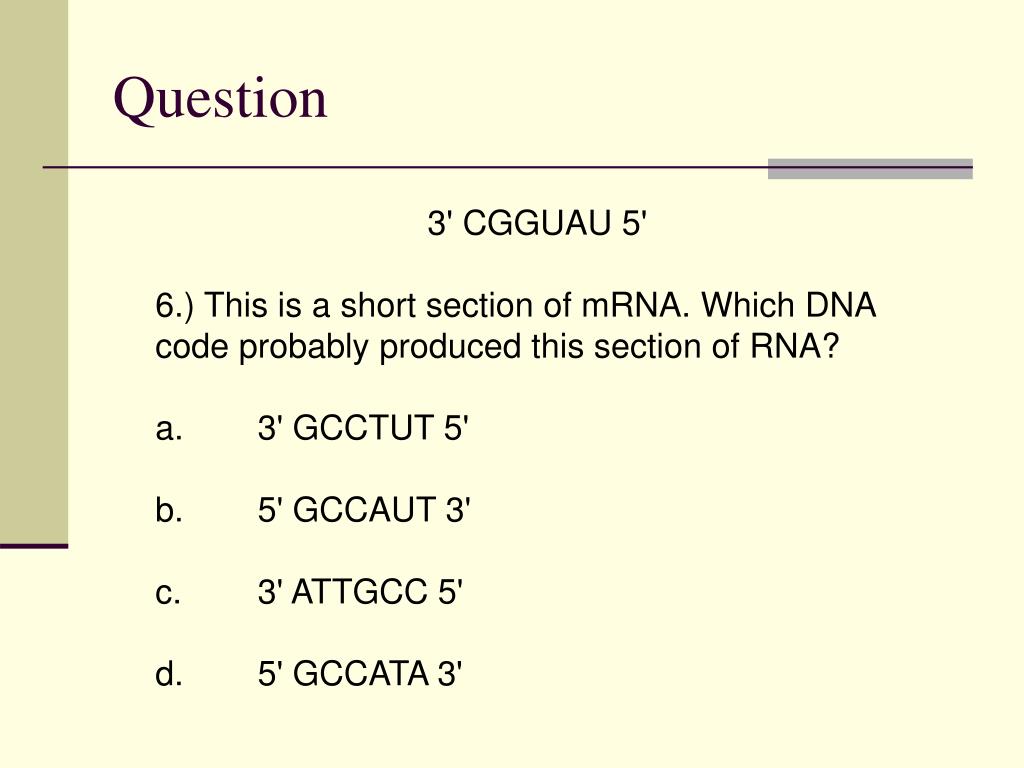Click the "Question" slide title
Viewport: 1024px width, 768px height.
coord(220,99)
